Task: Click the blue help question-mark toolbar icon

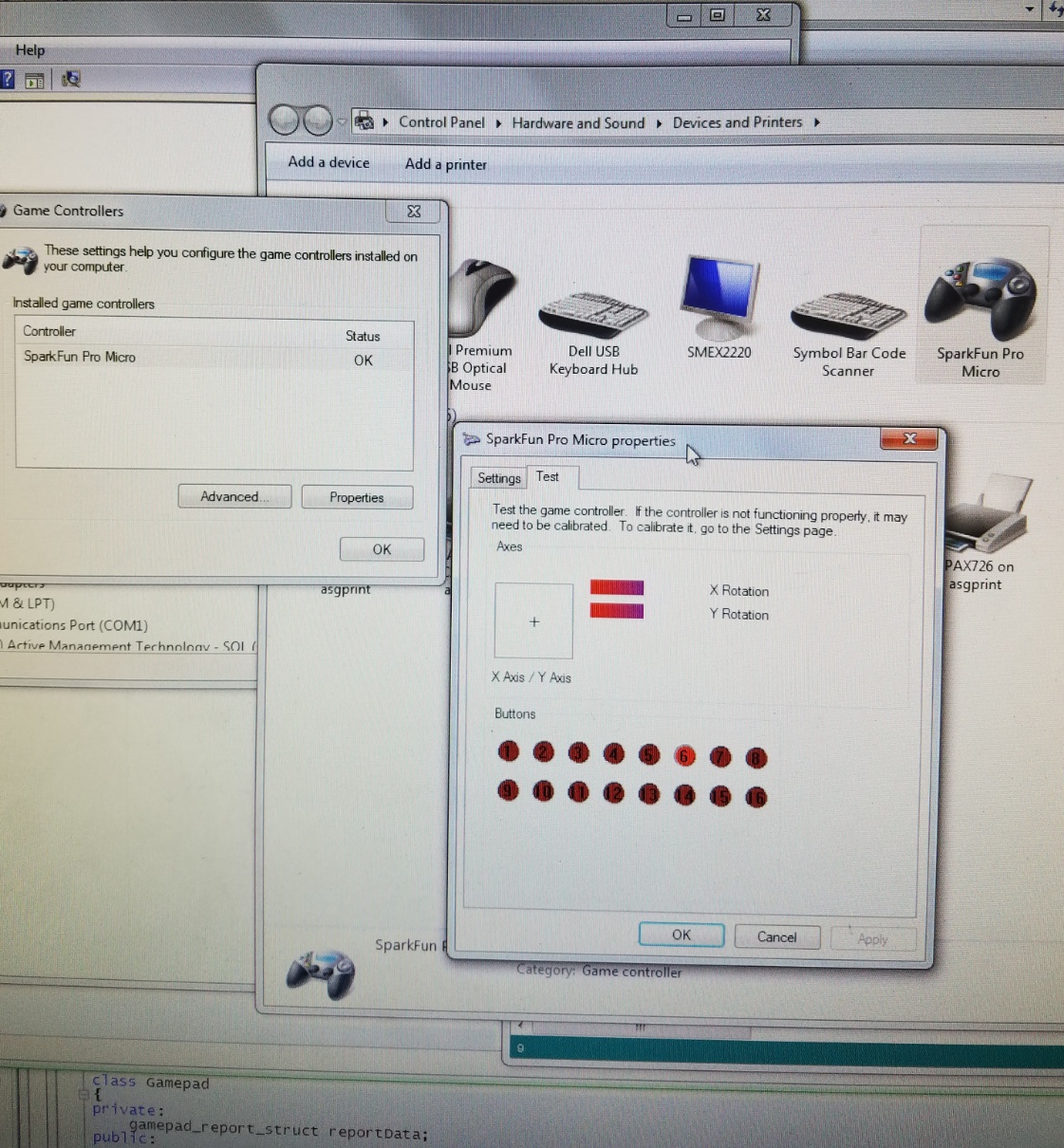Action: pyautogui.click(x=7, y=80)
